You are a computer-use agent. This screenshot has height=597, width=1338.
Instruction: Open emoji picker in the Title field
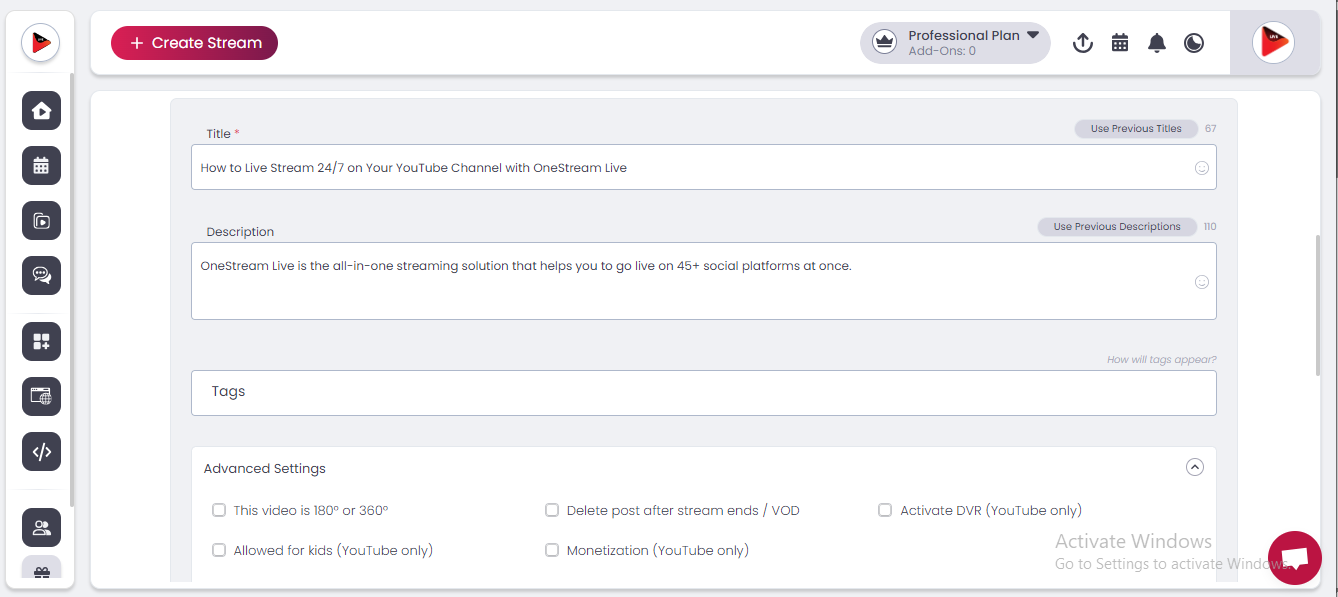(1202, 168)
